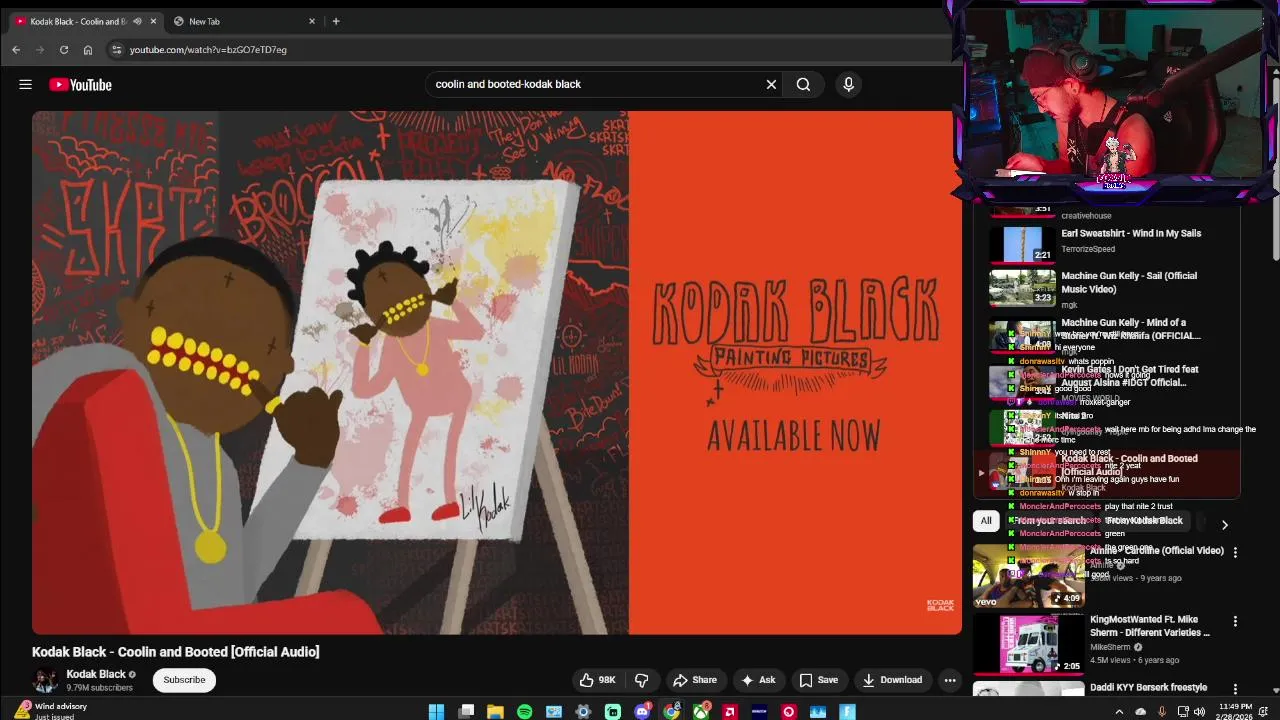Dislike the video with thumbs down

(642, 680)
